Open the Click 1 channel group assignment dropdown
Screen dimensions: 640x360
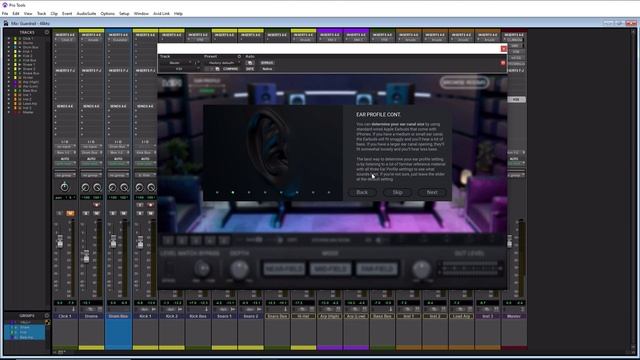click(64, 175)
